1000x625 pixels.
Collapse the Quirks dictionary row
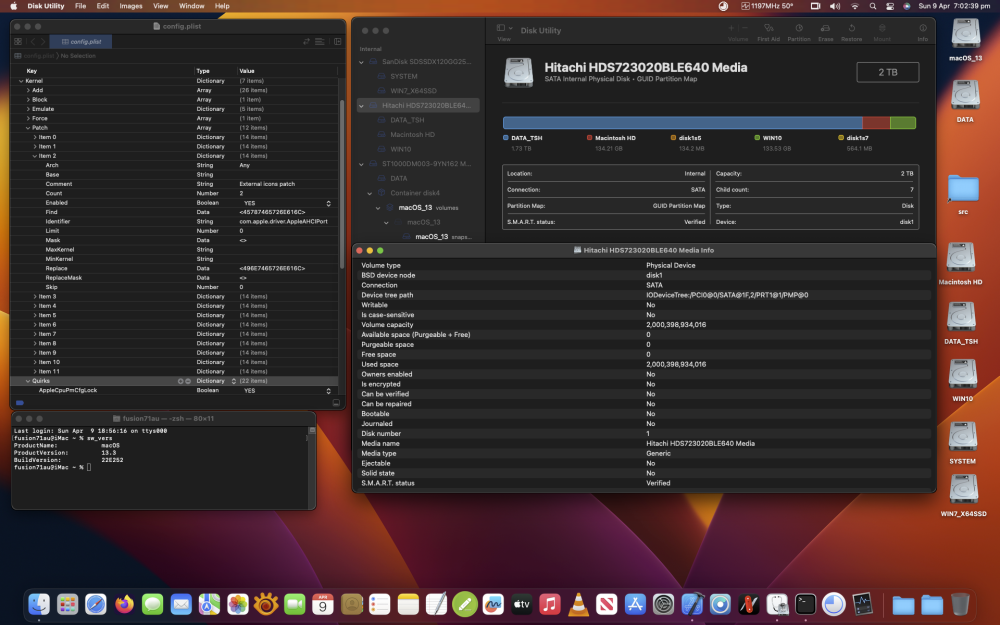point(28,381)
